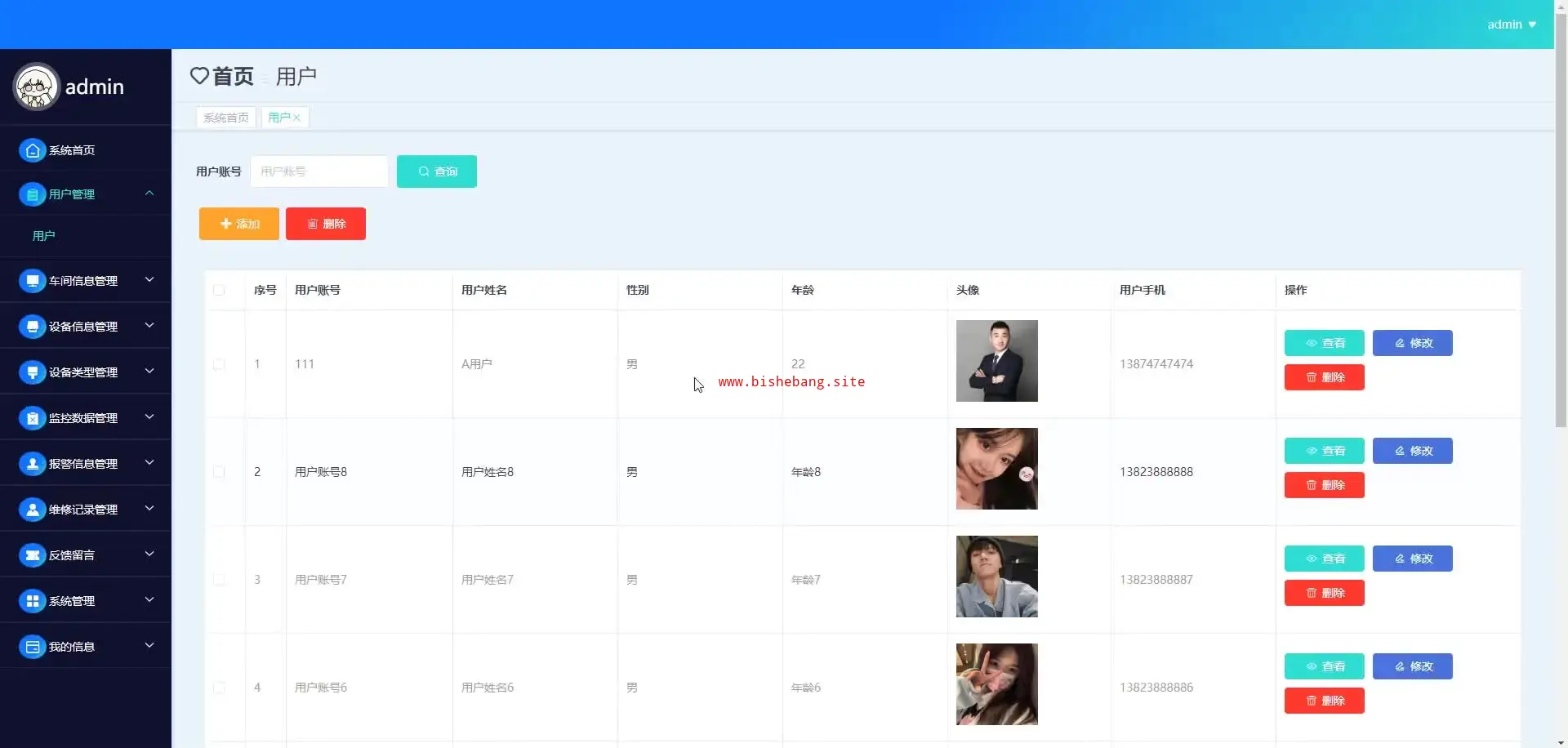
Task: Expand the 系统管理 menu chevron
Action: 149,600
